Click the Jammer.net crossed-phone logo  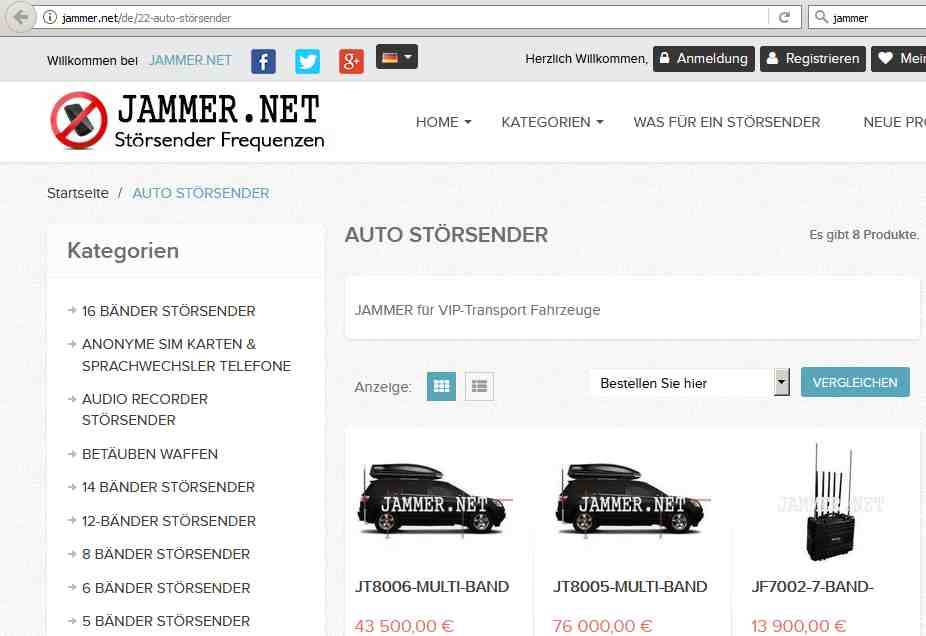(x=79, y=120)
